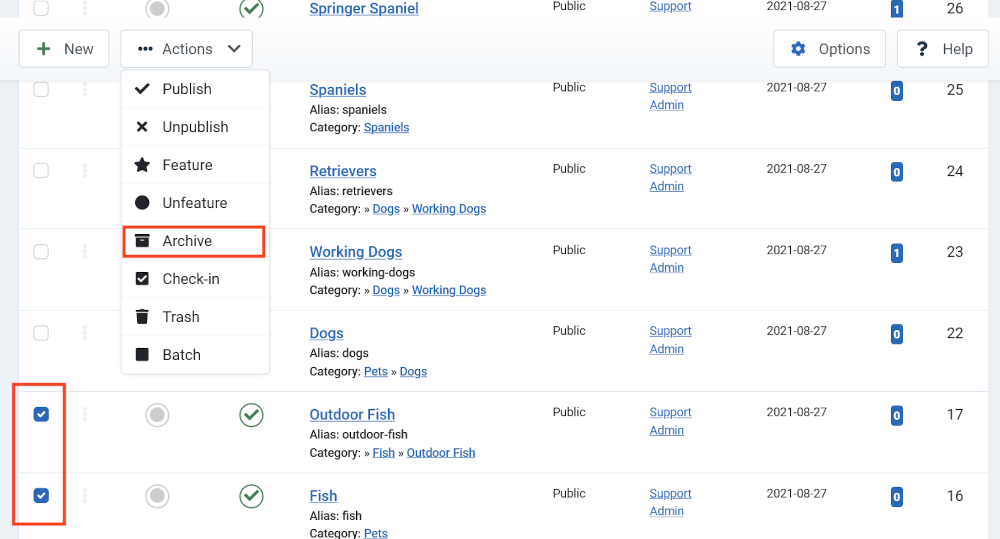
Task: Select Archive from the Actions menu
Action: (194, 241)
